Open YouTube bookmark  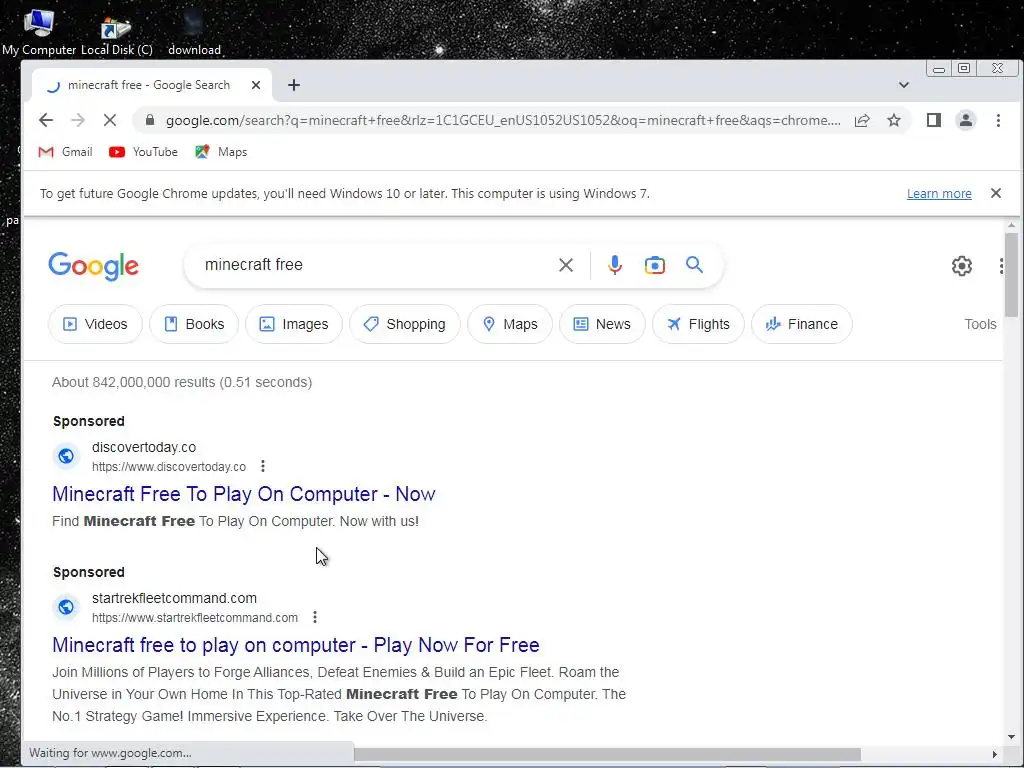click(x=143, y=152)
